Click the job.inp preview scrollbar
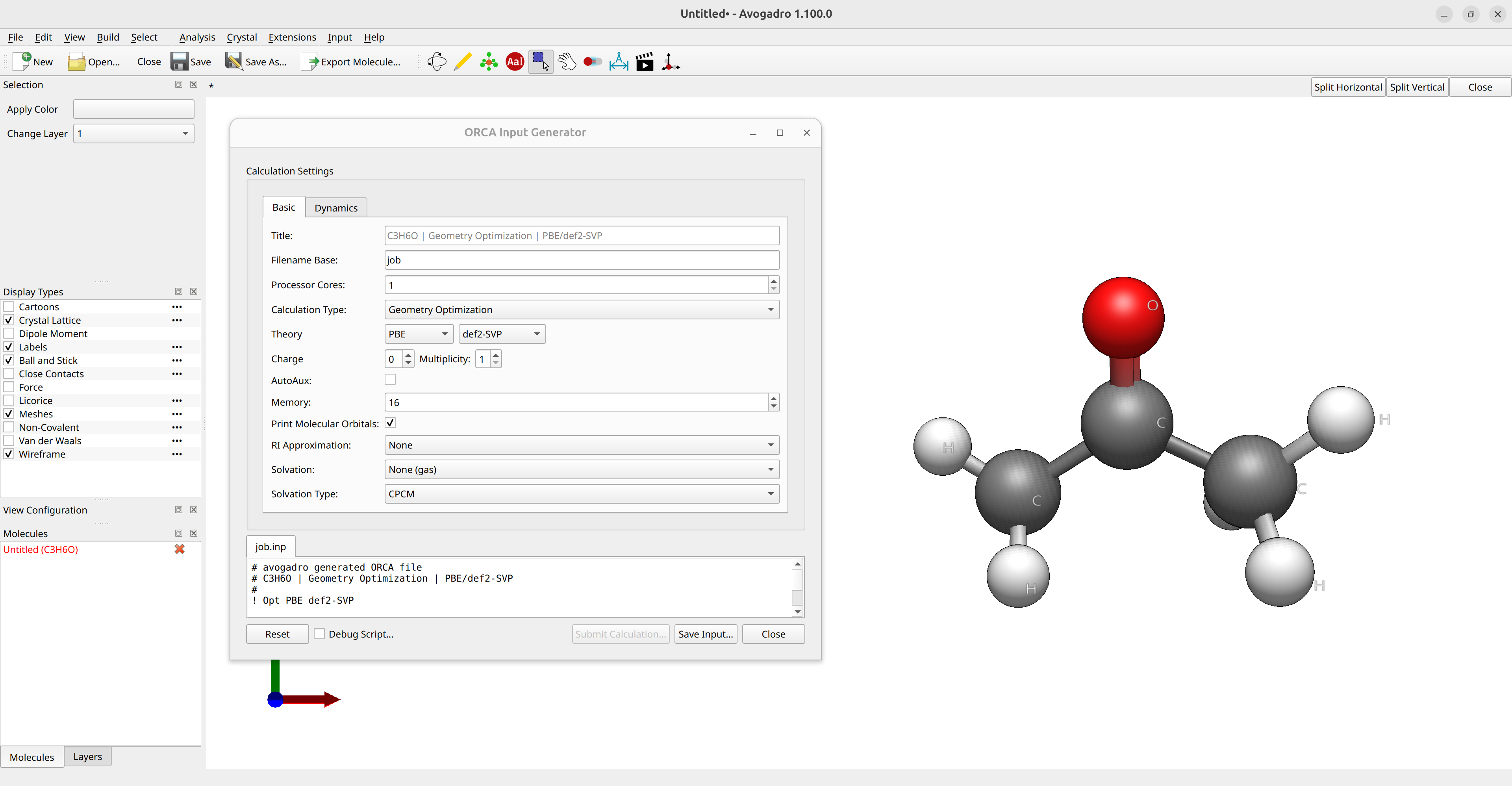 (797, 588)
